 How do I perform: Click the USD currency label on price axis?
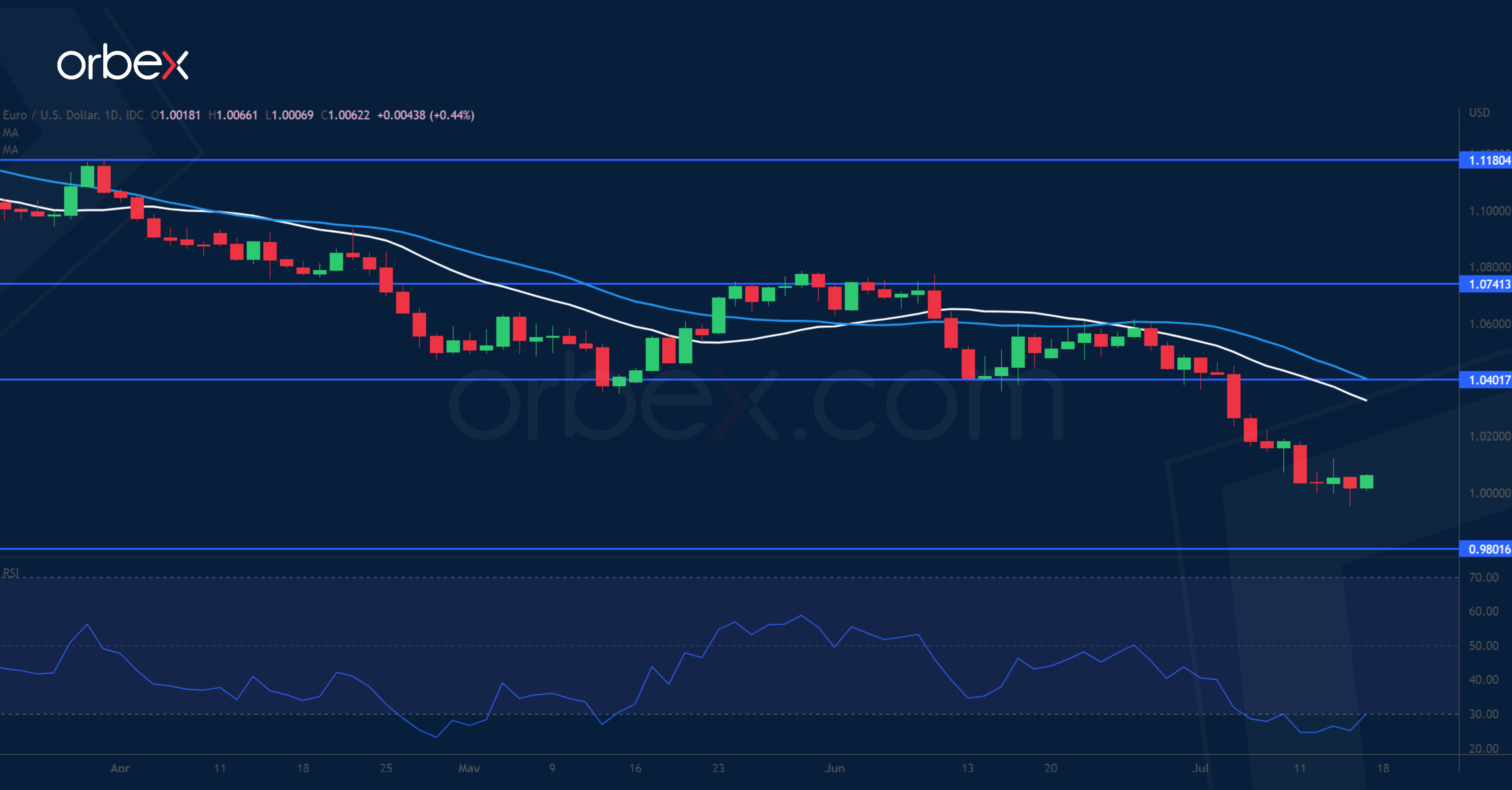(1479, 113)
